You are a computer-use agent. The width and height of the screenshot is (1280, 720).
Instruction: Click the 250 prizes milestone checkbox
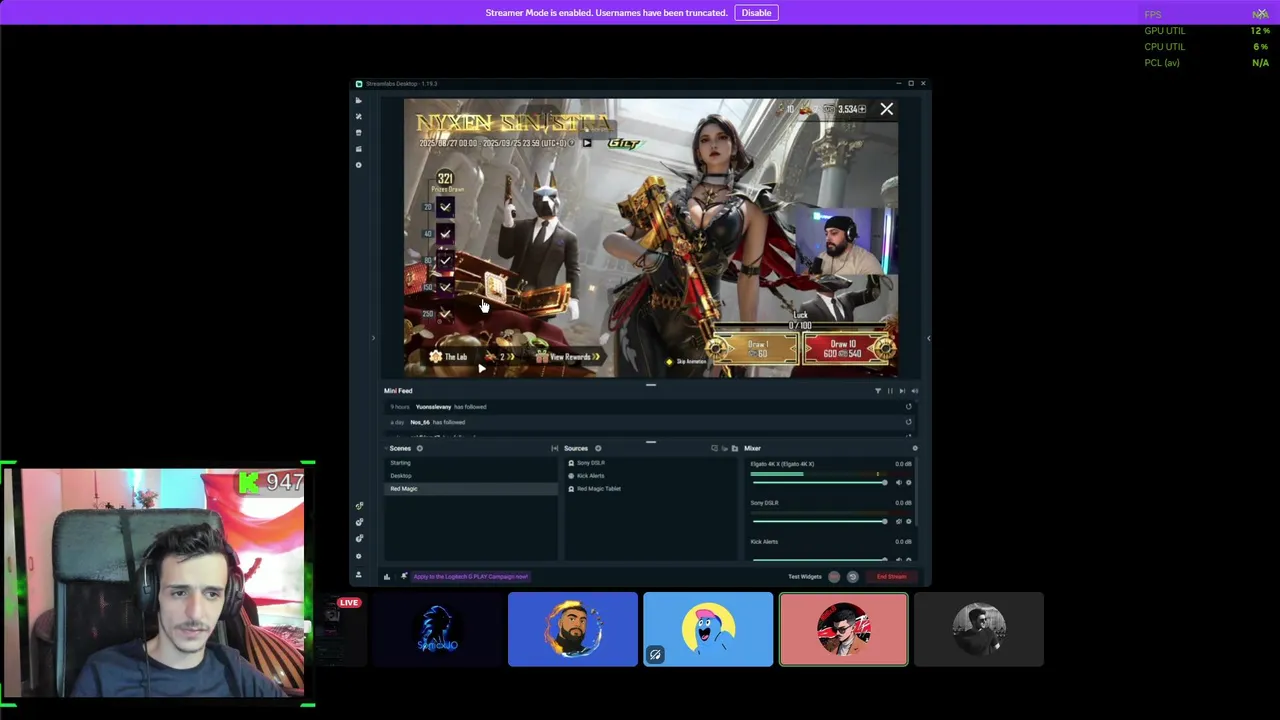[x=445, y=314]
